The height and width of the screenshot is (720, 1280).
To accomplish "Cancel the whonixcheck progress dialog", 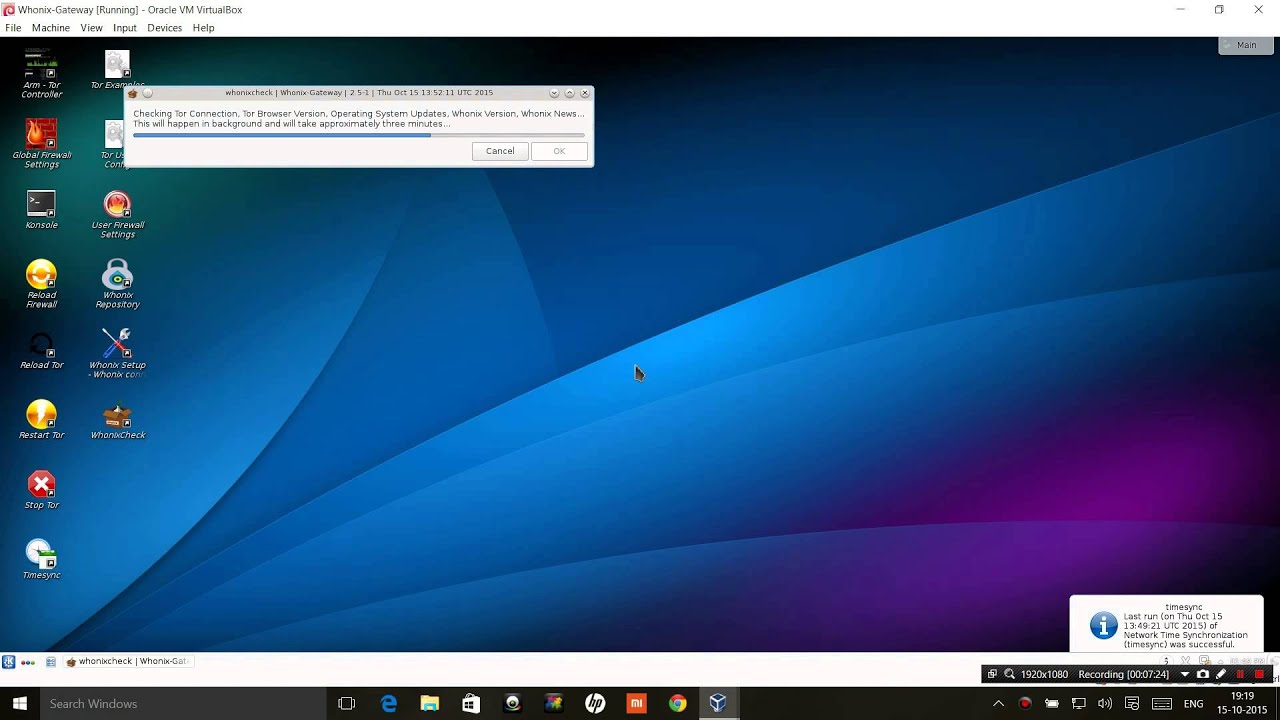I will (x=500, y=151).
